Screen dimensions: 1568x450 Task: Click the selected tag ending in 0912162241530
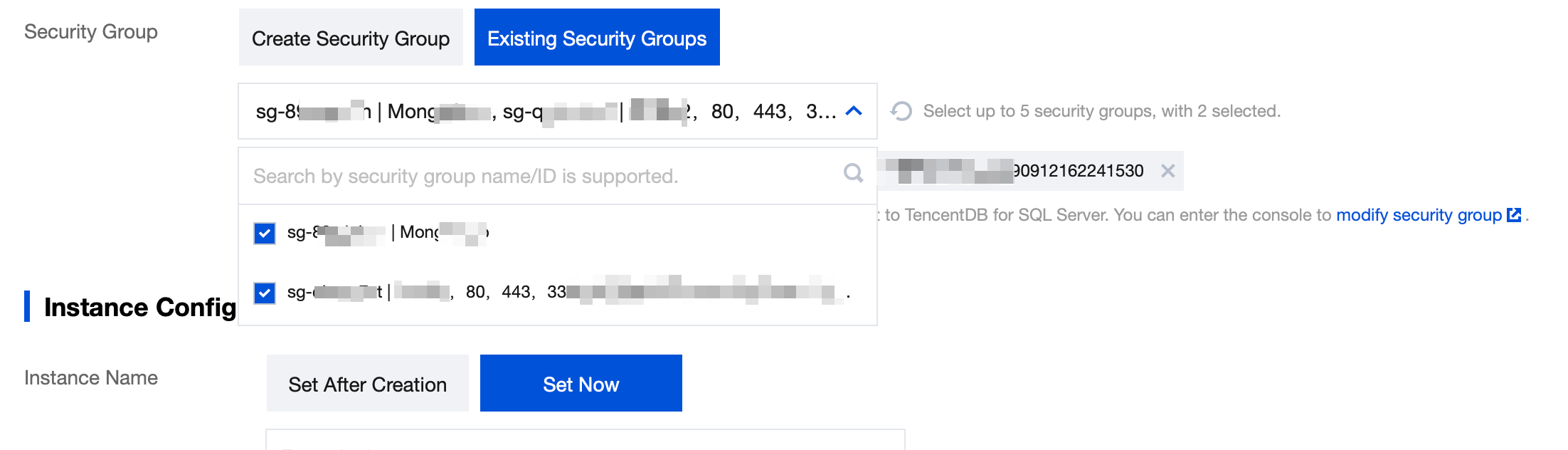[1053, 171]
